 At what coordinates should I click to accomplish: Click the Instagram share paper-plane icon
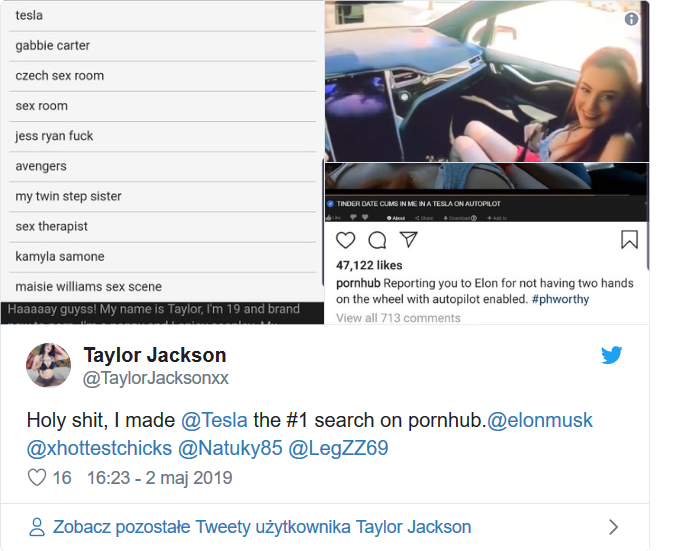tap(408, 240)
